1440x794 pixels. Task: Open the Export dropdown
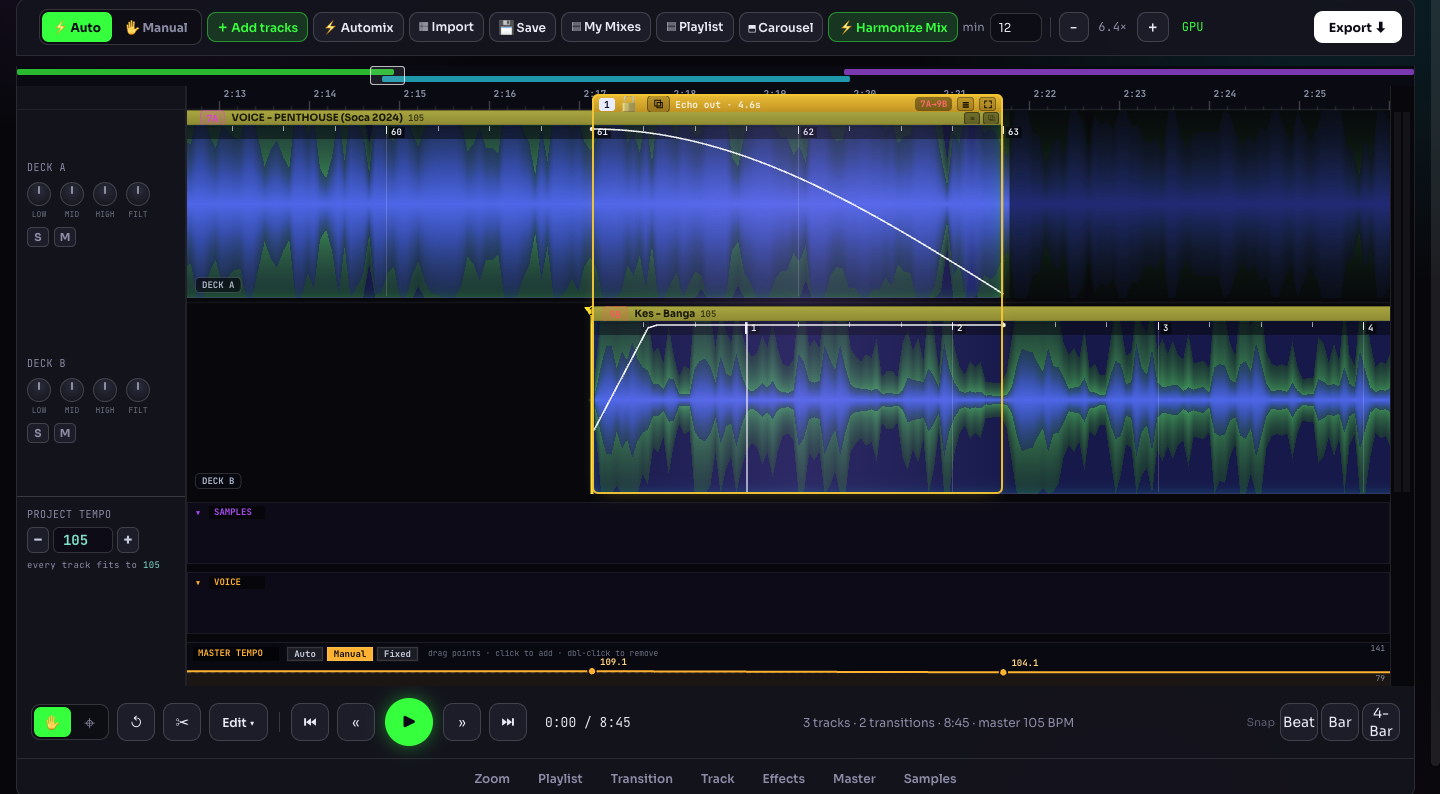point(1357,27)
